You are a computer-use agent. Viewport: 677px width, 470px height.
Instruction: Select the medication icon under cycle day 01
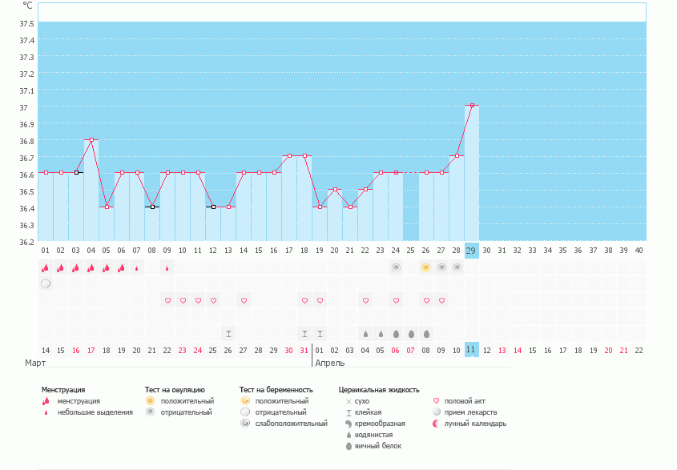coord(45,284)
